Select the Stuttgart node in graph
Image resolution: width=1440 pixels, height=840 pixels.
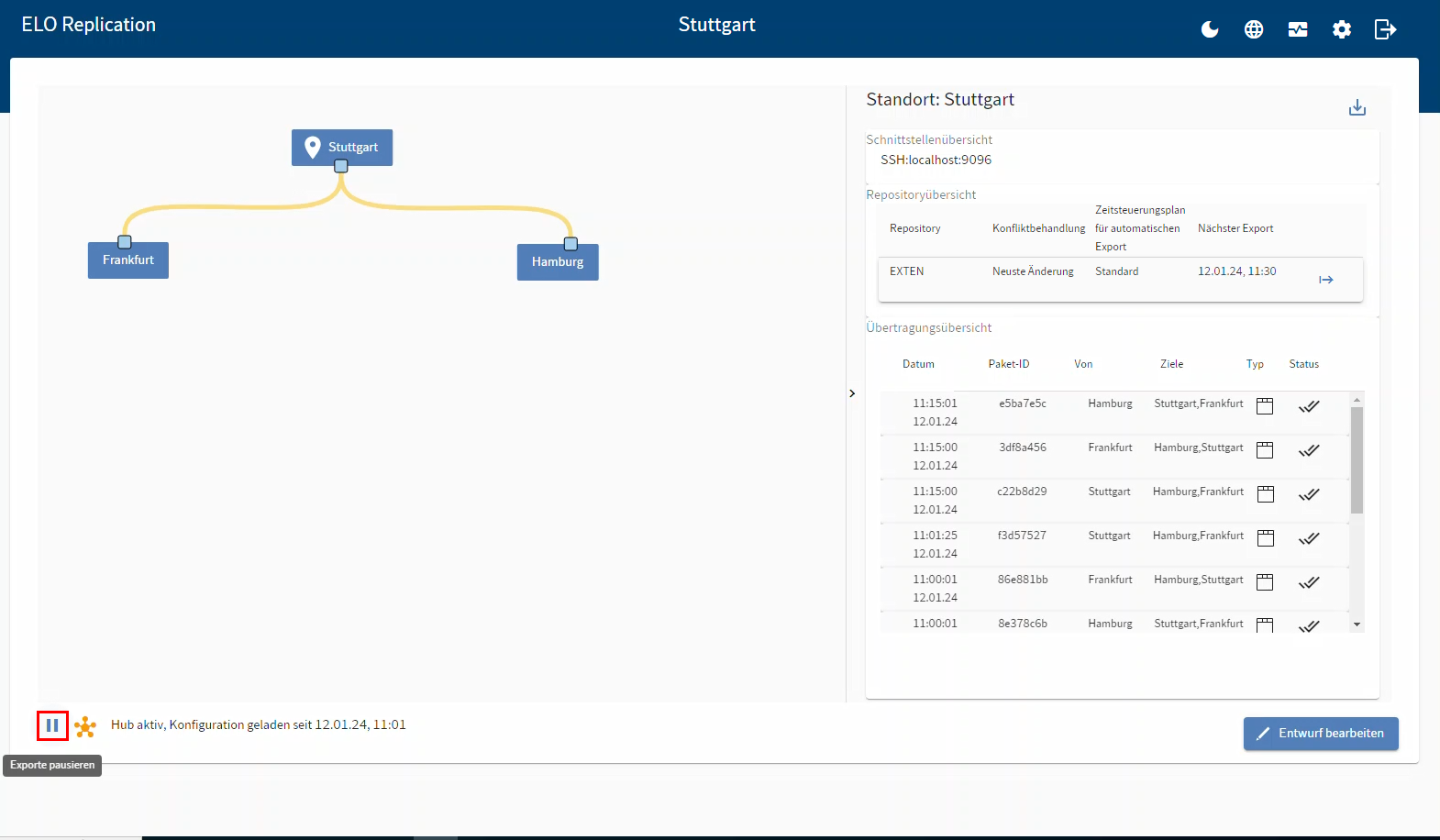click(x=342, y=147)
